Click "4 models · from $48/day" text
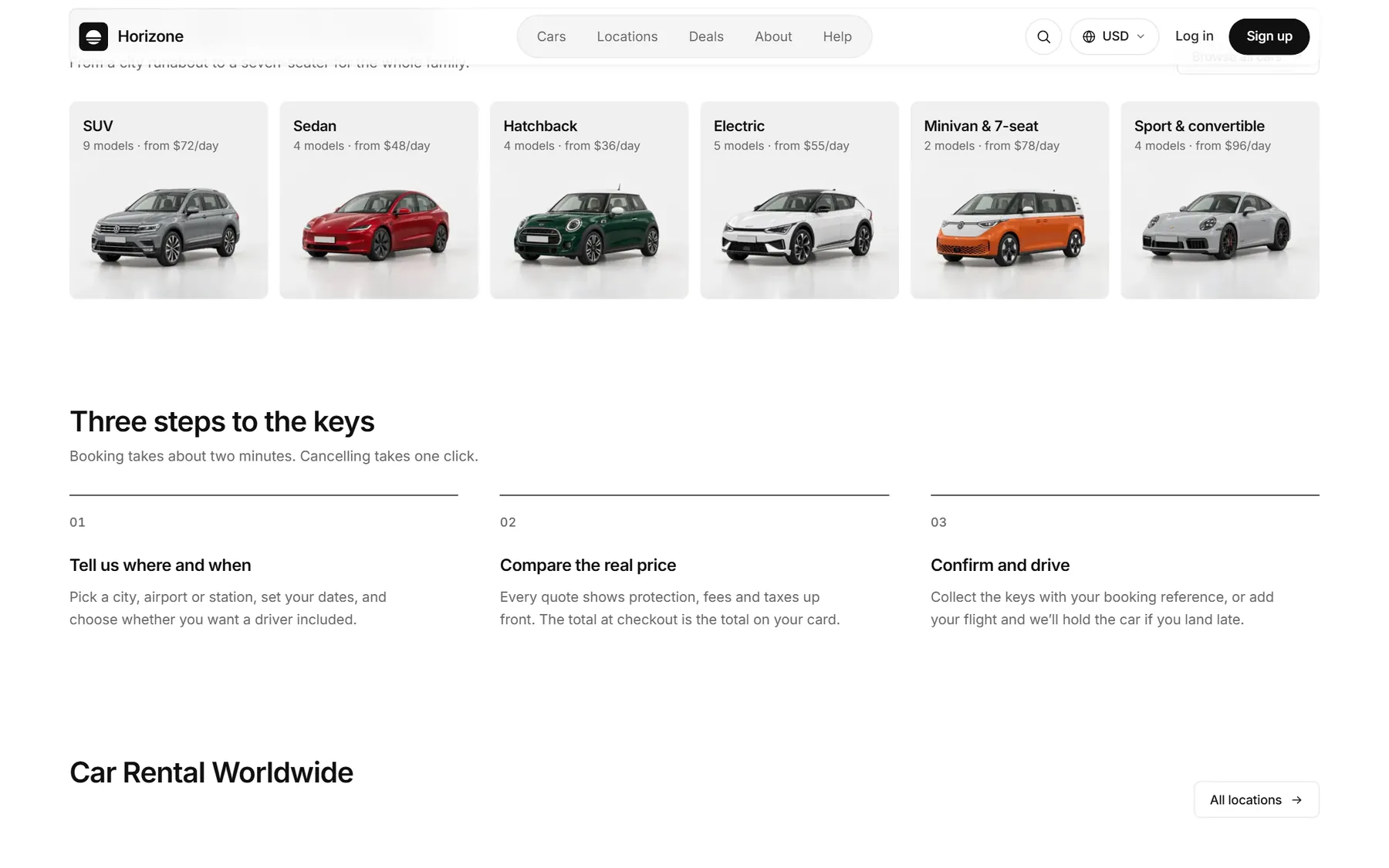The width and height of the screenshot is (1389, 868). [x=361, y=146]
